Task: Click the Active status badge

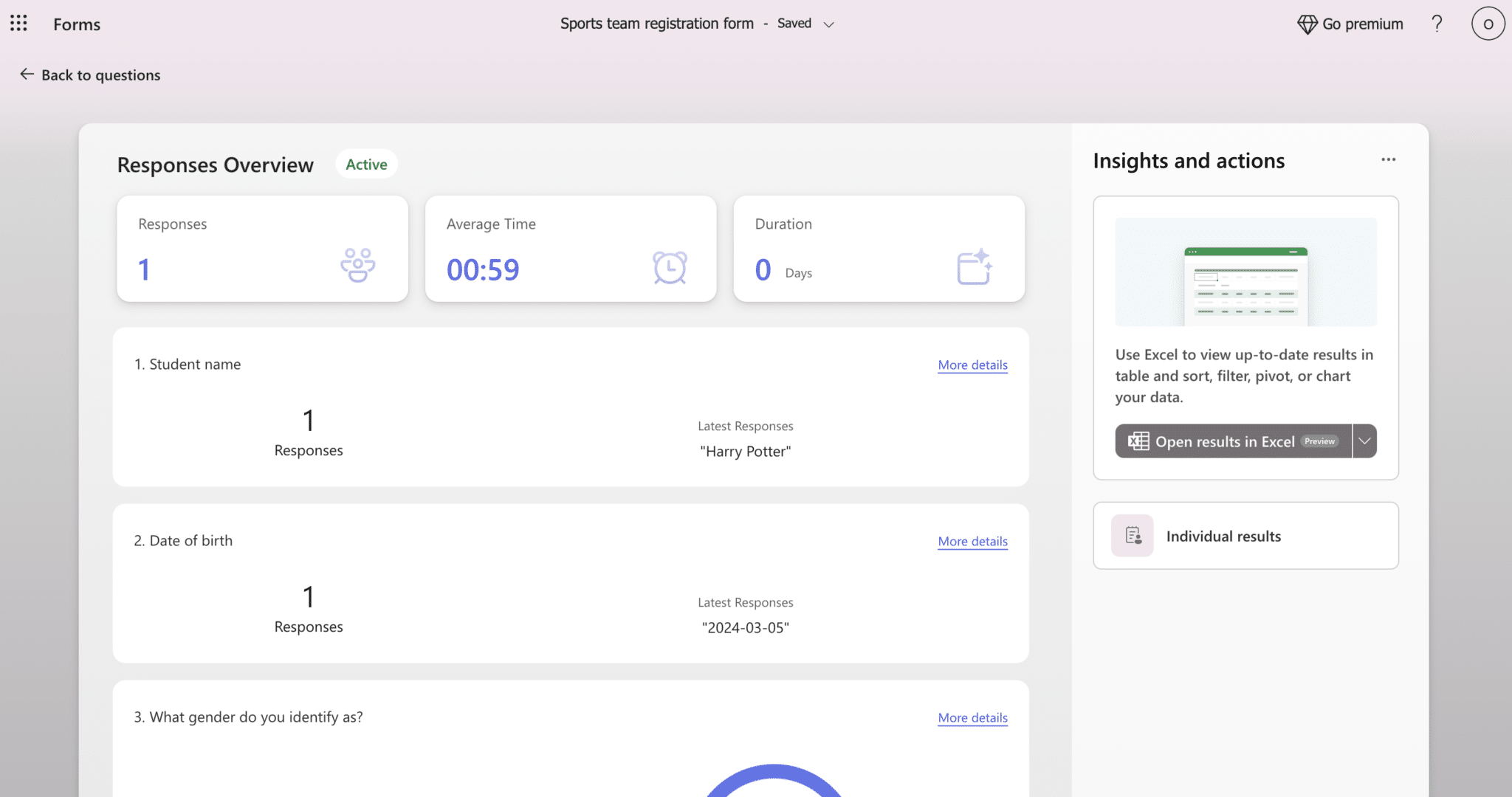Action: click(x=365, y=164)
